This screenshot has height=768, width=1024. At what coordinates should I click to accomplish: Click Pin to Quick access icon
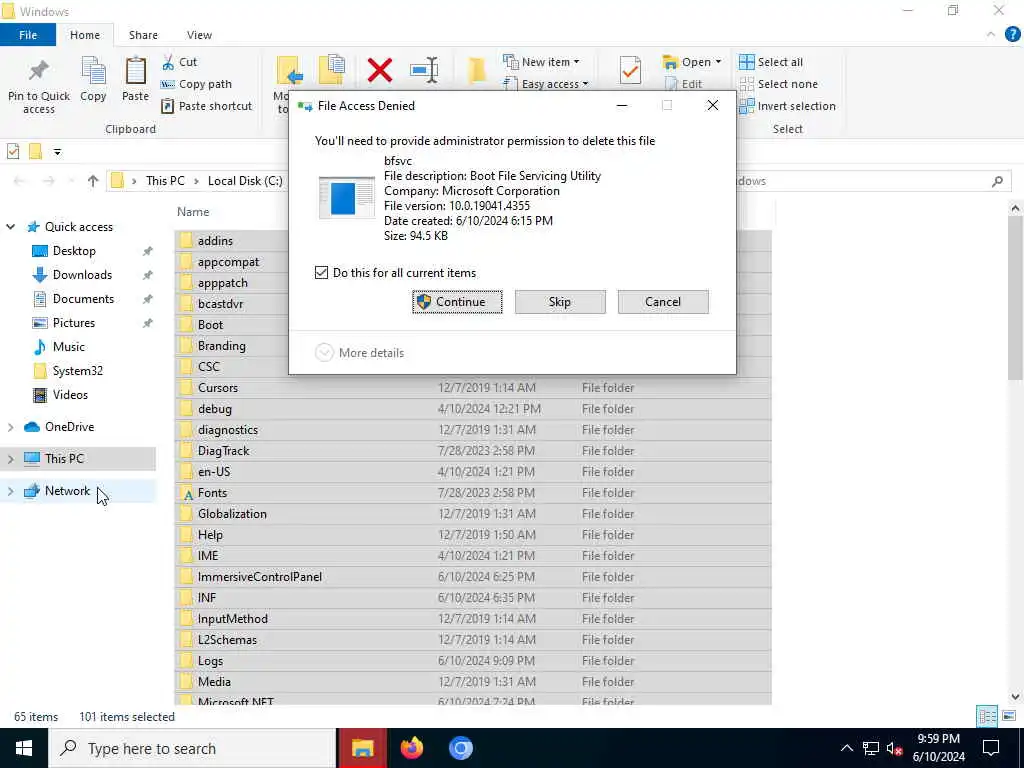[39, 71]
